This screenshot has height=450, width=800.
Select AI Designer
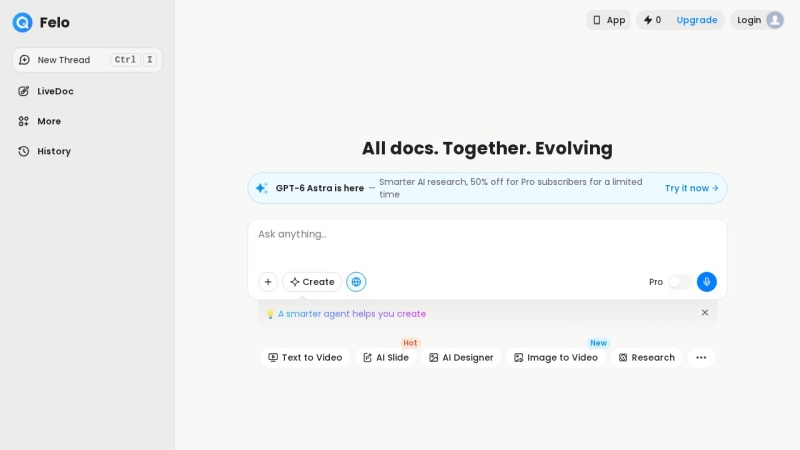point(461,358)
